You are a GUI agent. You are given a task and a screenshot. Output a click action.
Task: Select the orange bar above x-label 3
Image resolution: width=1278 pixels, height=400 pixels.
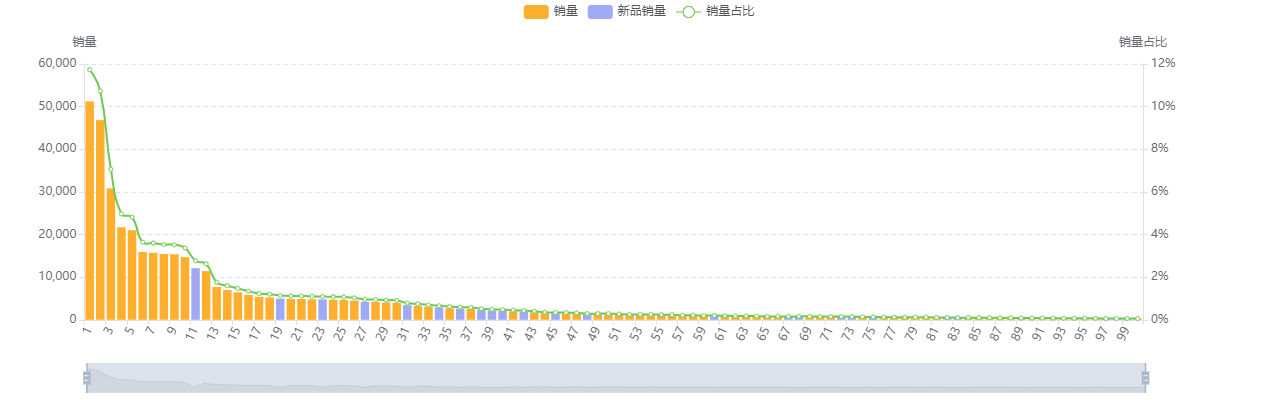[111, 253]
